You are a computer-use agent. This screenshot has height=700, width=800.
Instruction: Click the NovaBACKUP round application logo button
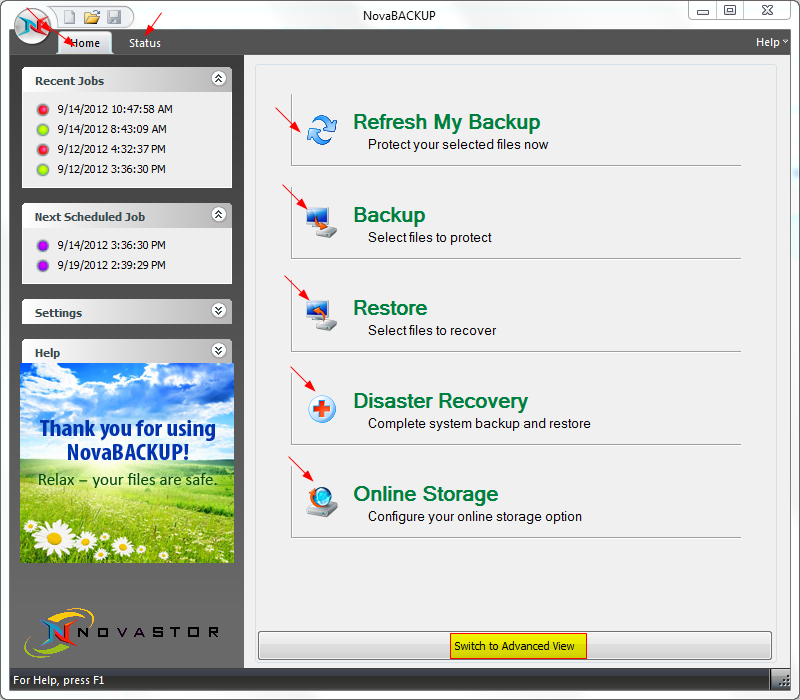pyautogui.click(x=32, y=26)
